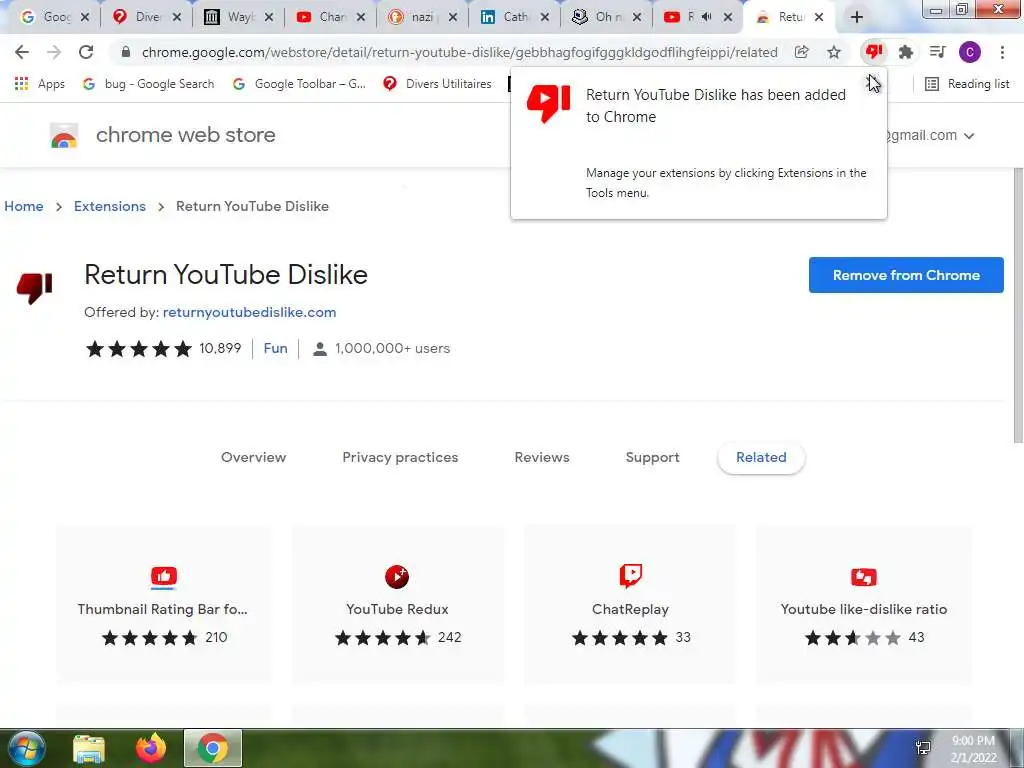Click the browser forward arrow
1024x768 pixels.
click(54, 52)
